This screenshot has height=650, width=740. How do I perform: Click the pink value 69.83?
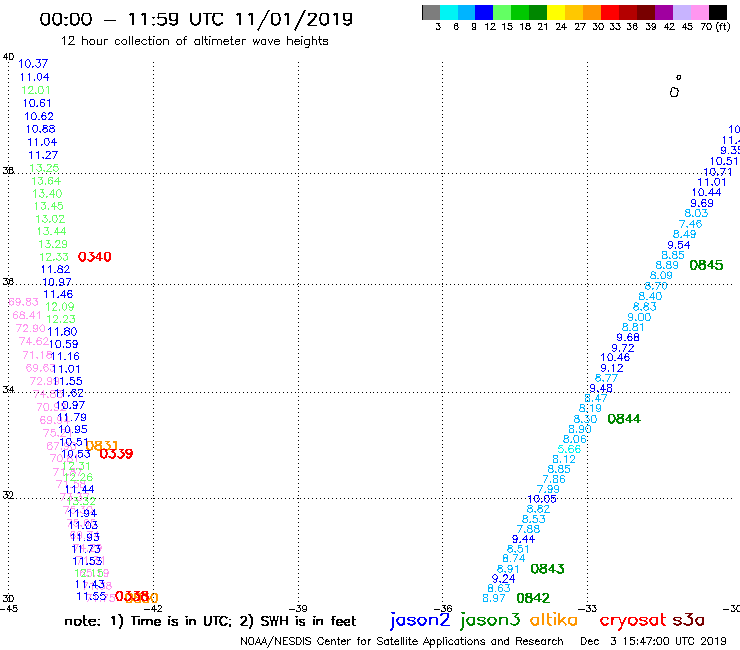(24, 302)
